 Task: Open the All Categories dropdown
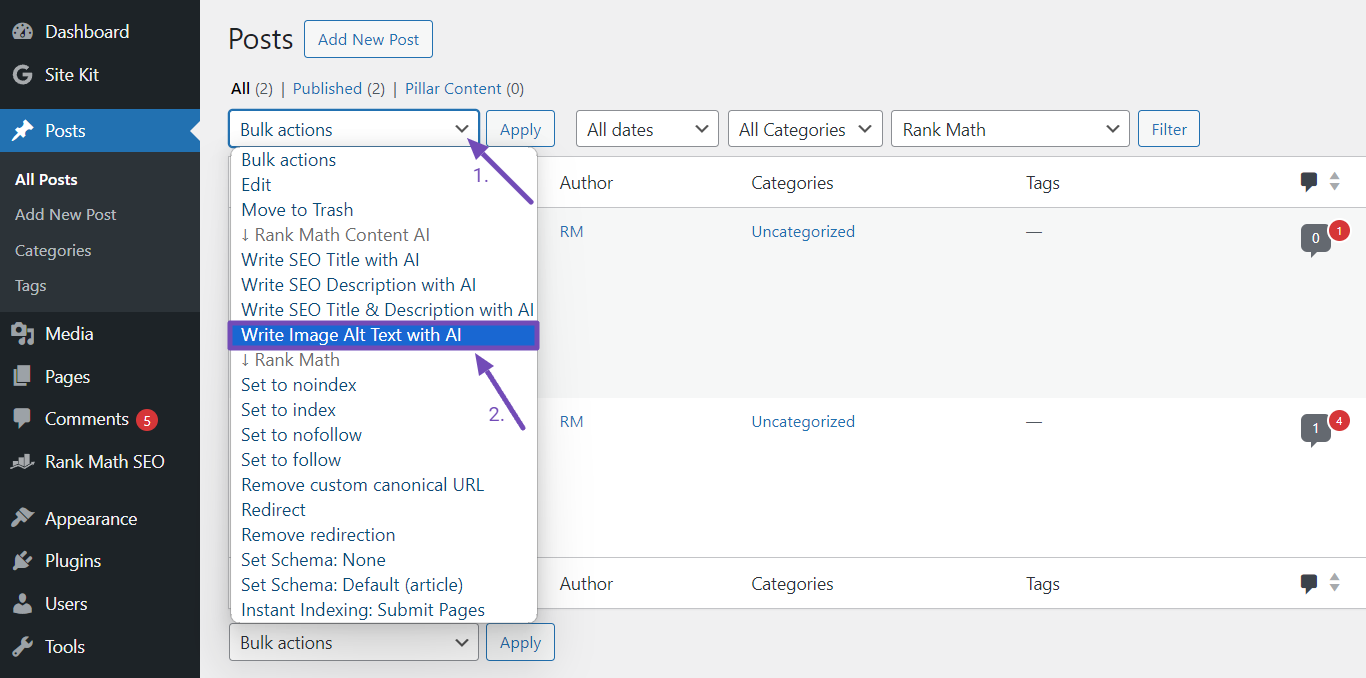[805, 129]
